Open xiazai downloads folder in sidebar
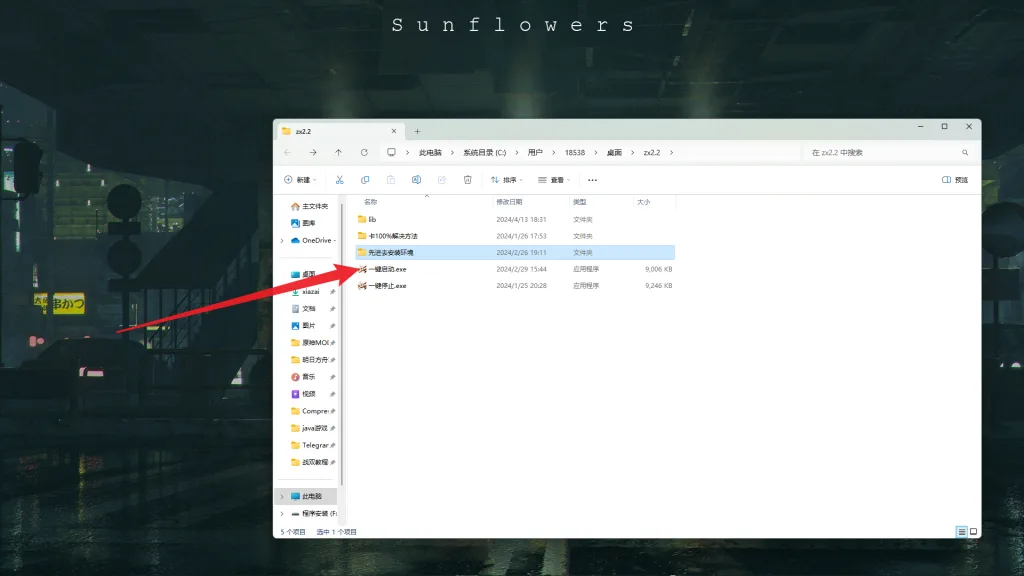Screen dimensions: 1024x576 [x=306, y=291]
